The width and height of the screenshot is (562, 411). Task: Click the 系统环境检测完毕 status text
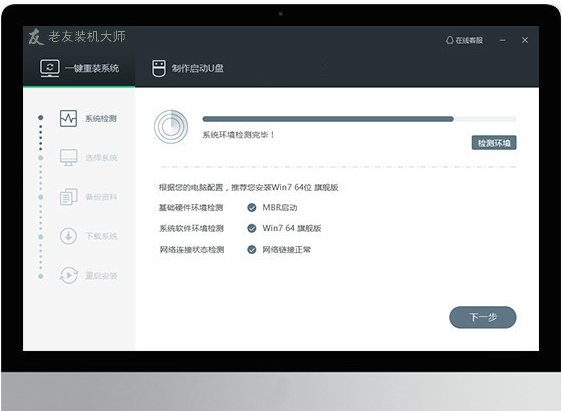(x=238, y=135)
